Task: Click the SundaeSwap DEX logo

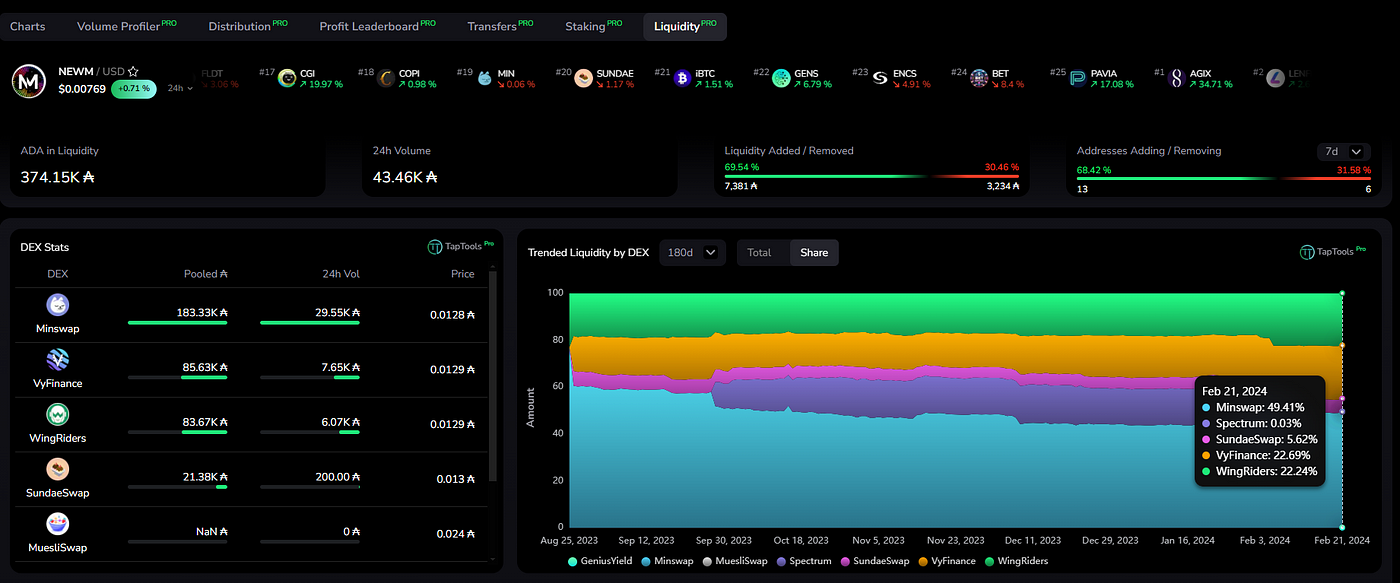Action: pyautogui.click(x=58, y=468)
